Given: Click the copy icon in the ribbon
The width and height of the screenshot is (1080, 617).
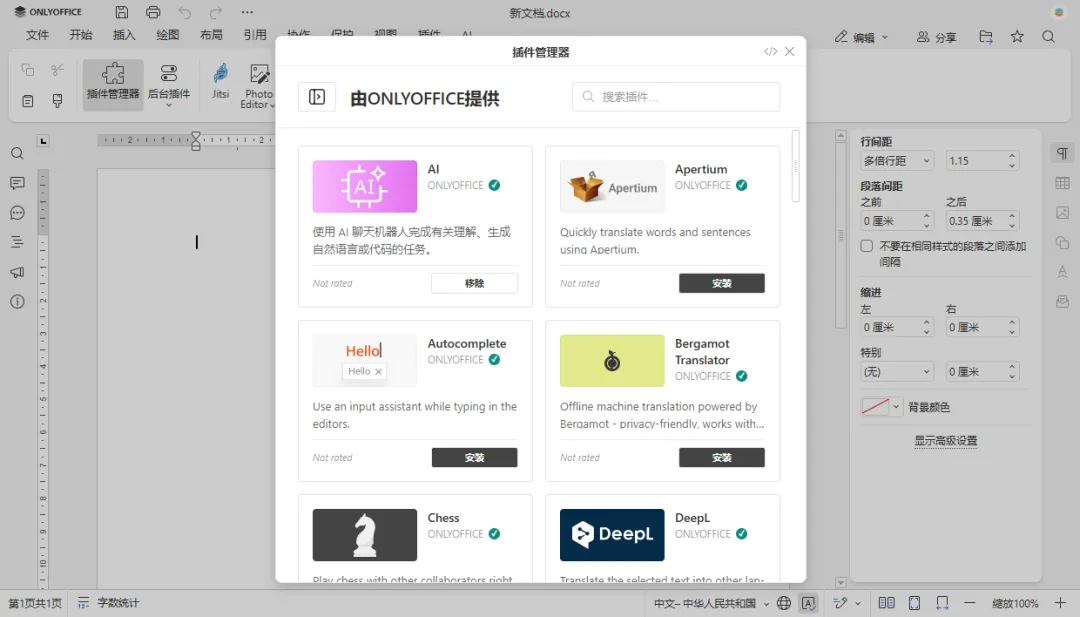Looking at the screenshot, I should [28, 70].
